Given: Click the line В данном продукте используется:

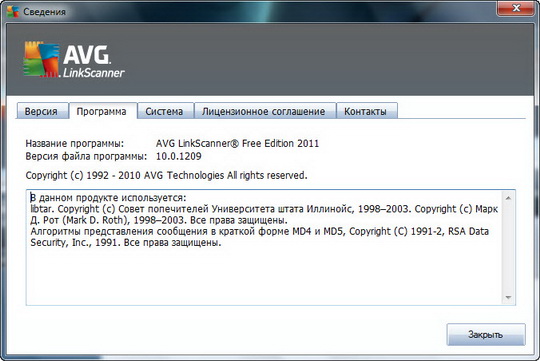Looking at the screenshot, I should [108, 198].
